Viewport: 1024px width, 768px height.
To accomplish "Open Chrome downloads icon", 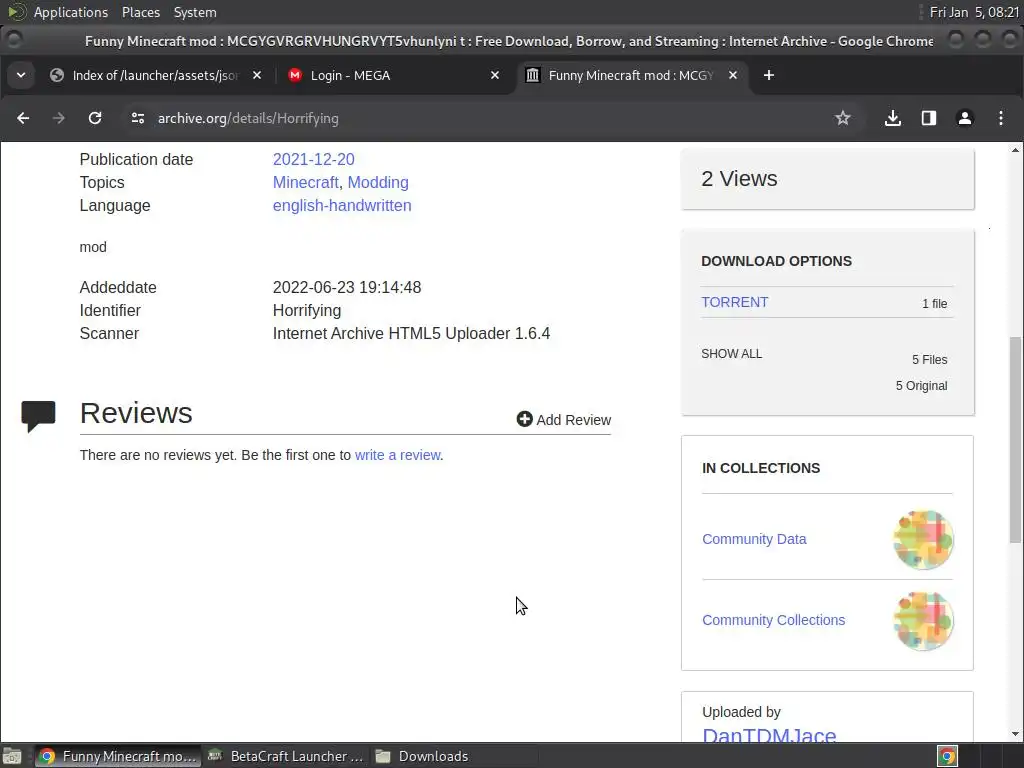I will tap(893, 118).
